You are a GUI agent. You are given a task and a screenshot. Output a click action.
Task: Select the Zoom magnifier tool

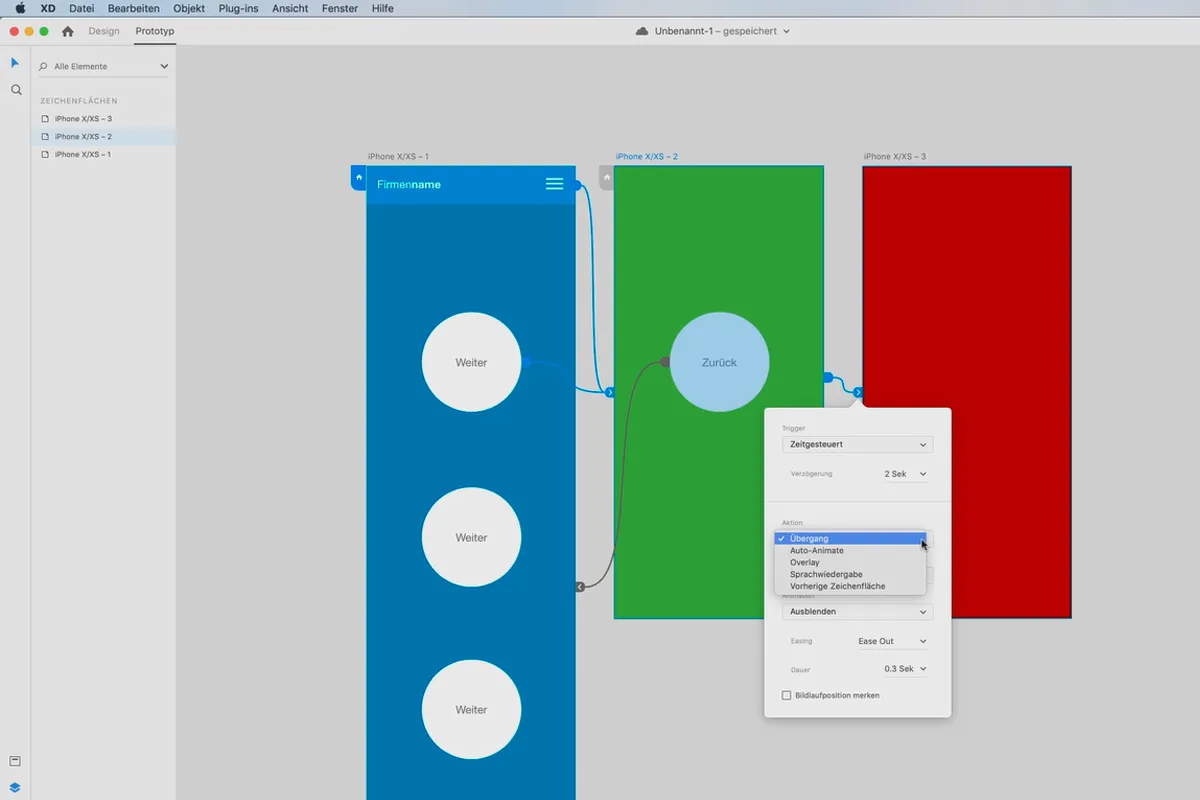pyautogui.click(x=16, y=90)
